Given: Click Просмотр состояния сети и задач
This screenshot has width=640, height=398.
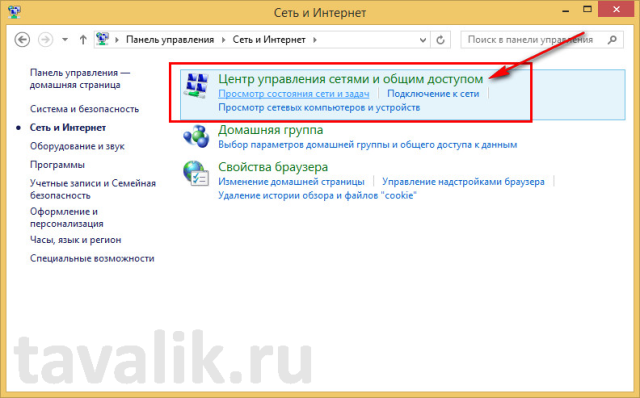Looking at the screenshot, I should pyautogui.click(x=293, y=94).
